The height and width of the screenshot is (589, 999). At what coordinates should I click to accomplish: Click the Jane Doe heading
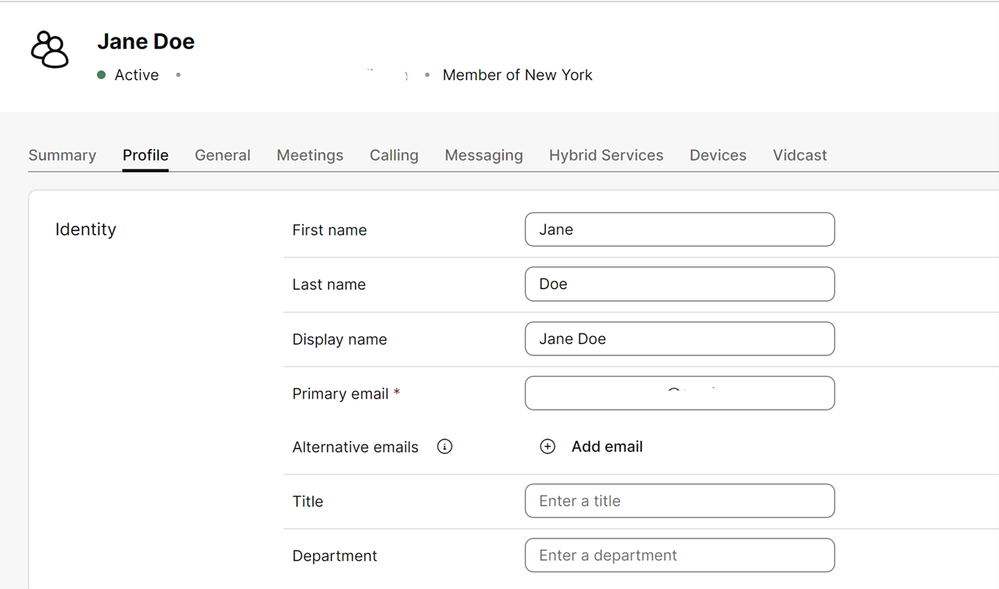[146, 42]
